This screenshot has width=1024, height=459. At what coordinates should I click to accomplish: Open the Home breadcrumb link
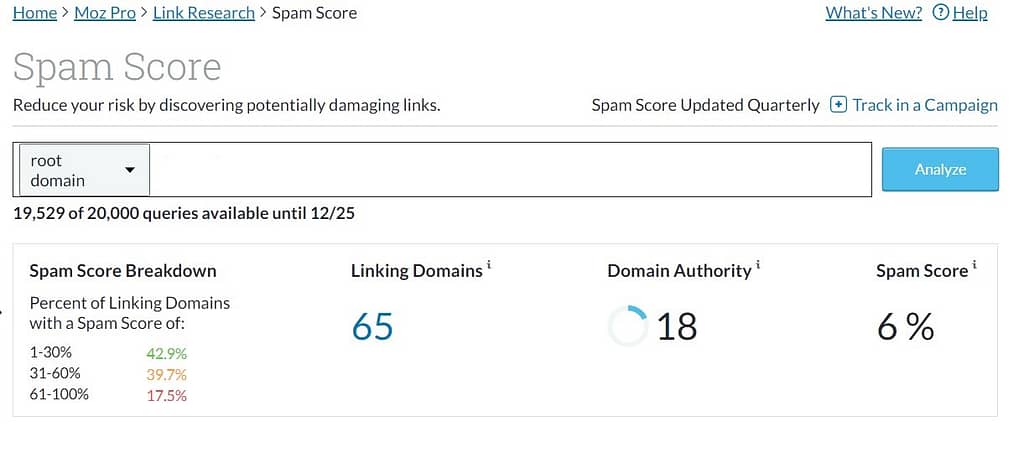(x=35, y=13)
